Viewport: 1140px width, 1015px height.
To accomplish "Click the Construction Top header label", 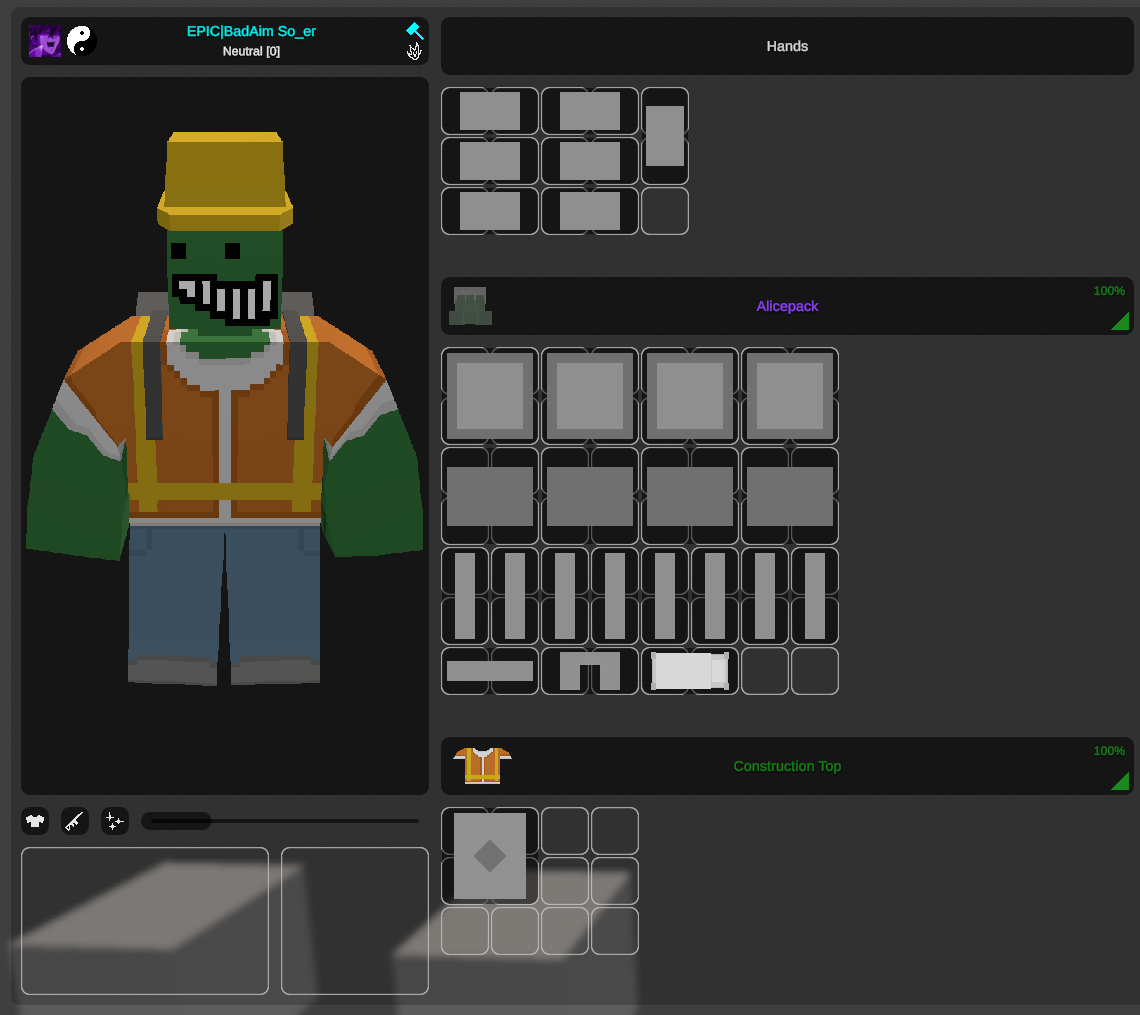I will pos(787,766).
